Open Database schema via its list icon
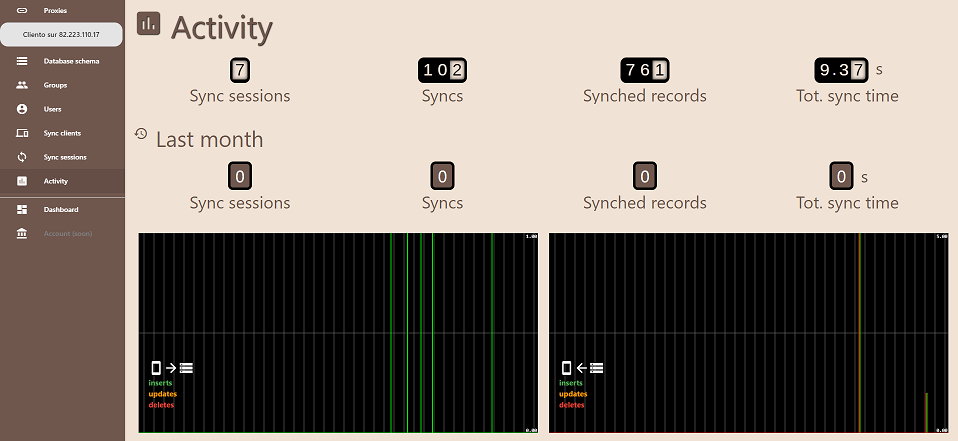The height and width of the screenshot is (441, 958). 22,61
